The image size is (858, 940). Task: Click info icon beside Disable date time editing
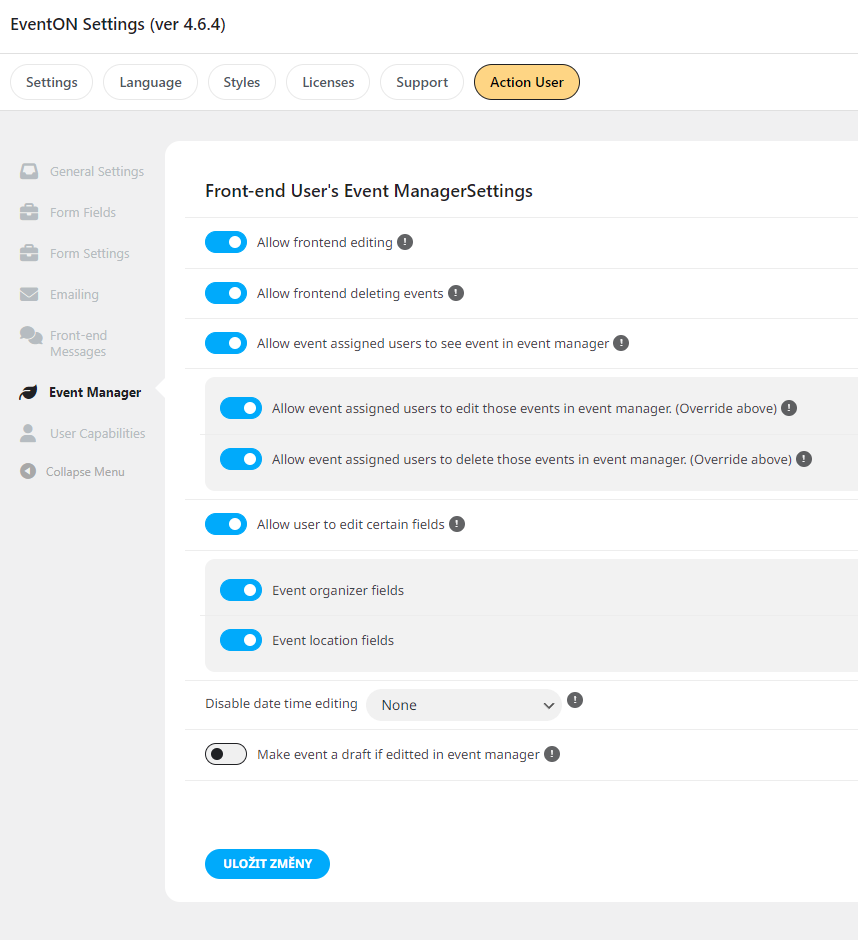[575, 700]
